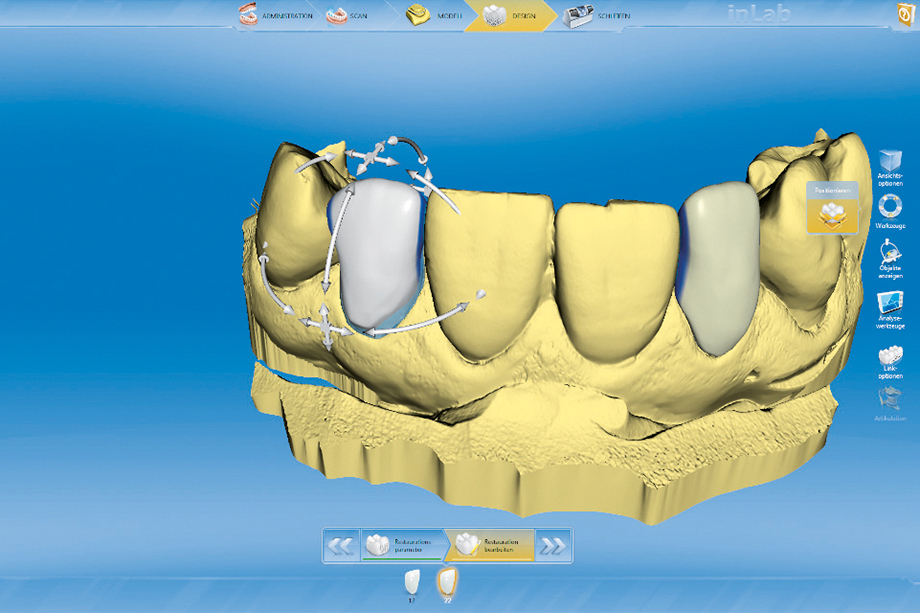Switch to the Scan phase tab
Image resolution: width=920 pixels, height=613 pixels.
[x=352, y=16]
